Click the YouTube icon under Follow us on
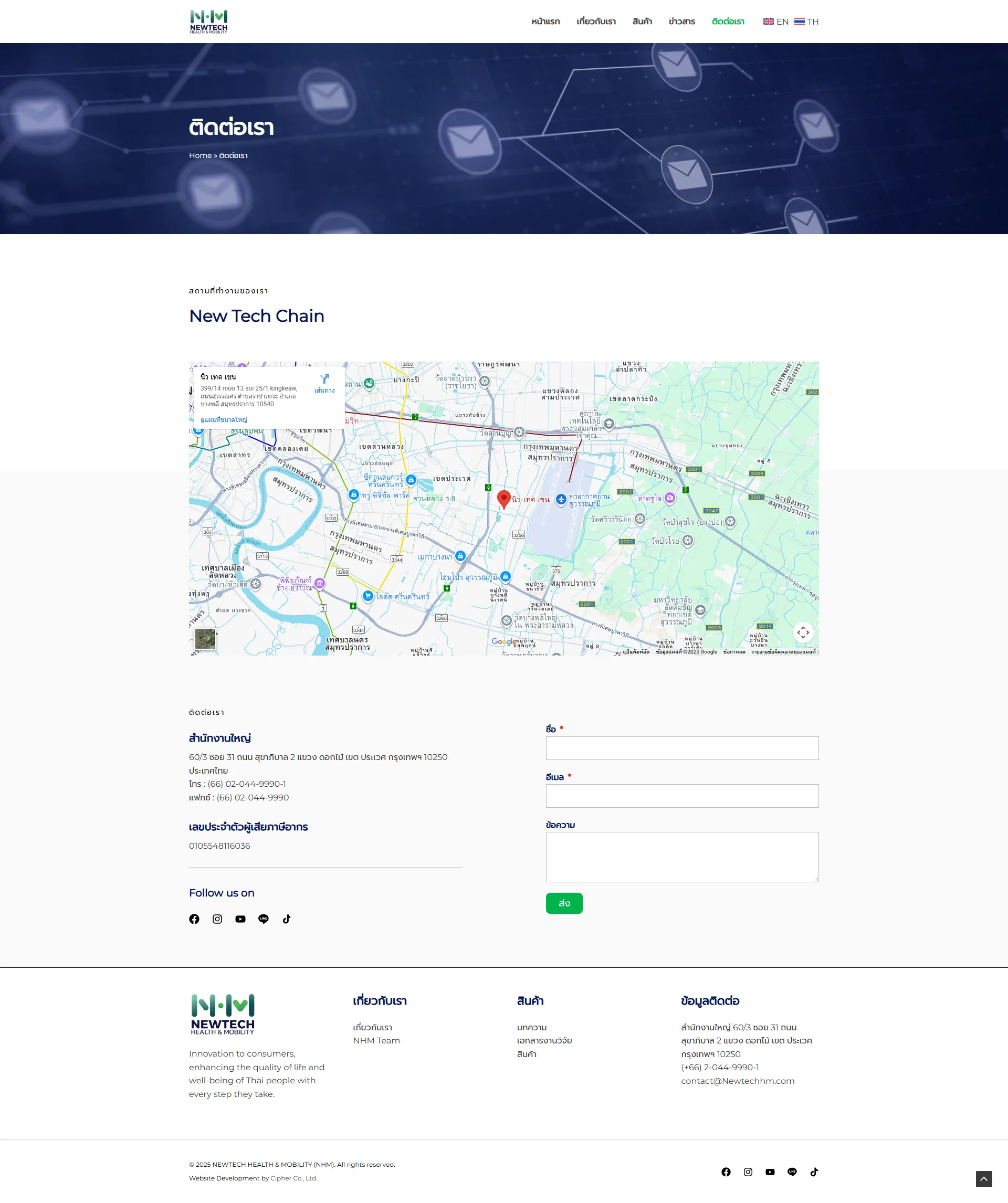Viewport: 1008px width, 1203px height. click(x=240, y=919)
